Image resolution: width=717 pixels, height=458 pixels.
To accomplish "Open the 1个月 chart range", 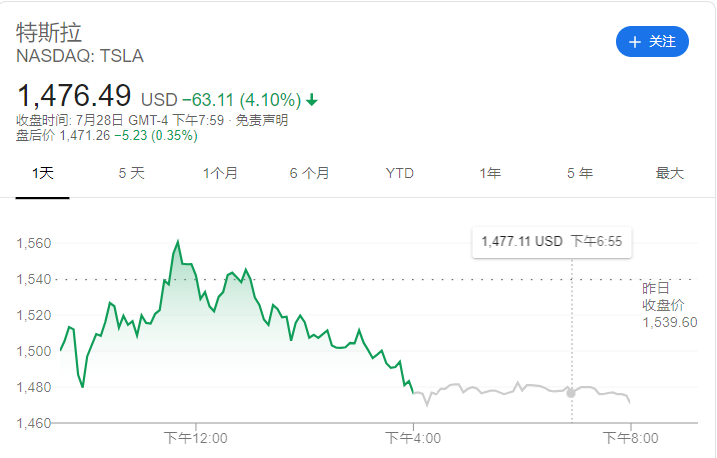I will coord(220,173).
